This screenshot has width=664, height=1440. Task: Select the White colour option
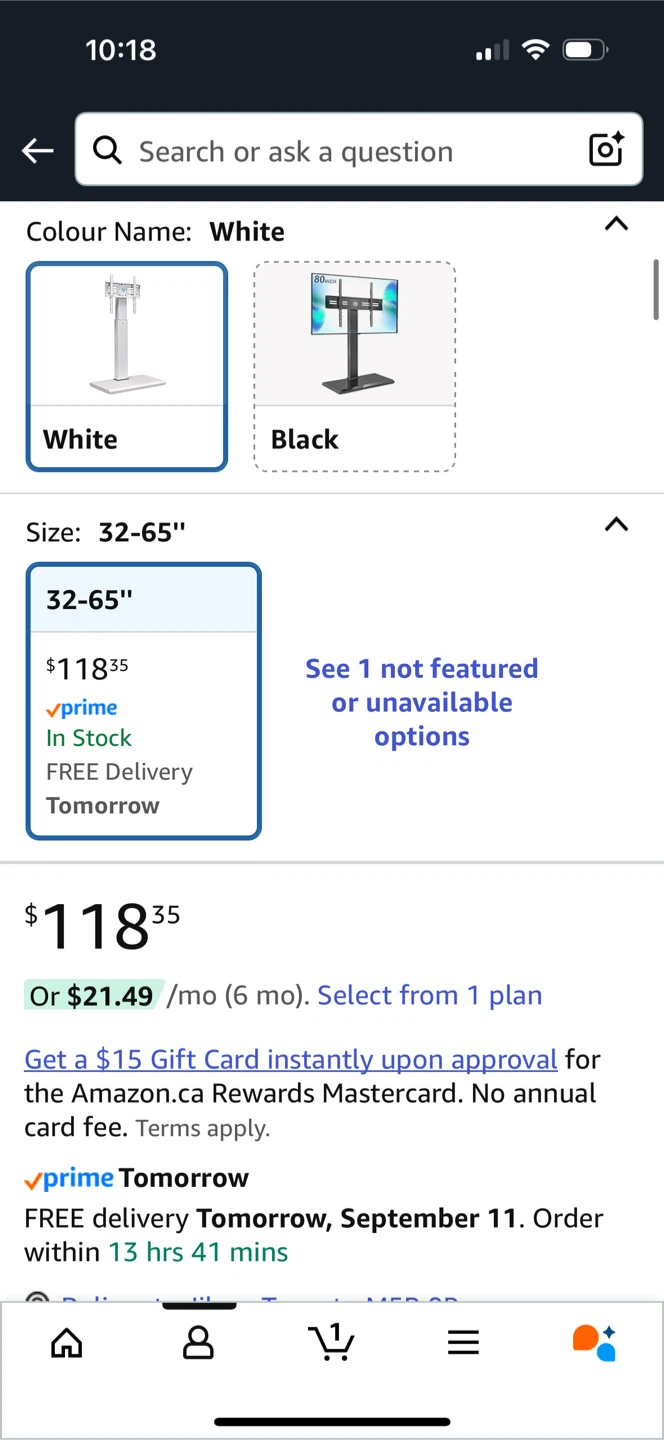[126, 366]
